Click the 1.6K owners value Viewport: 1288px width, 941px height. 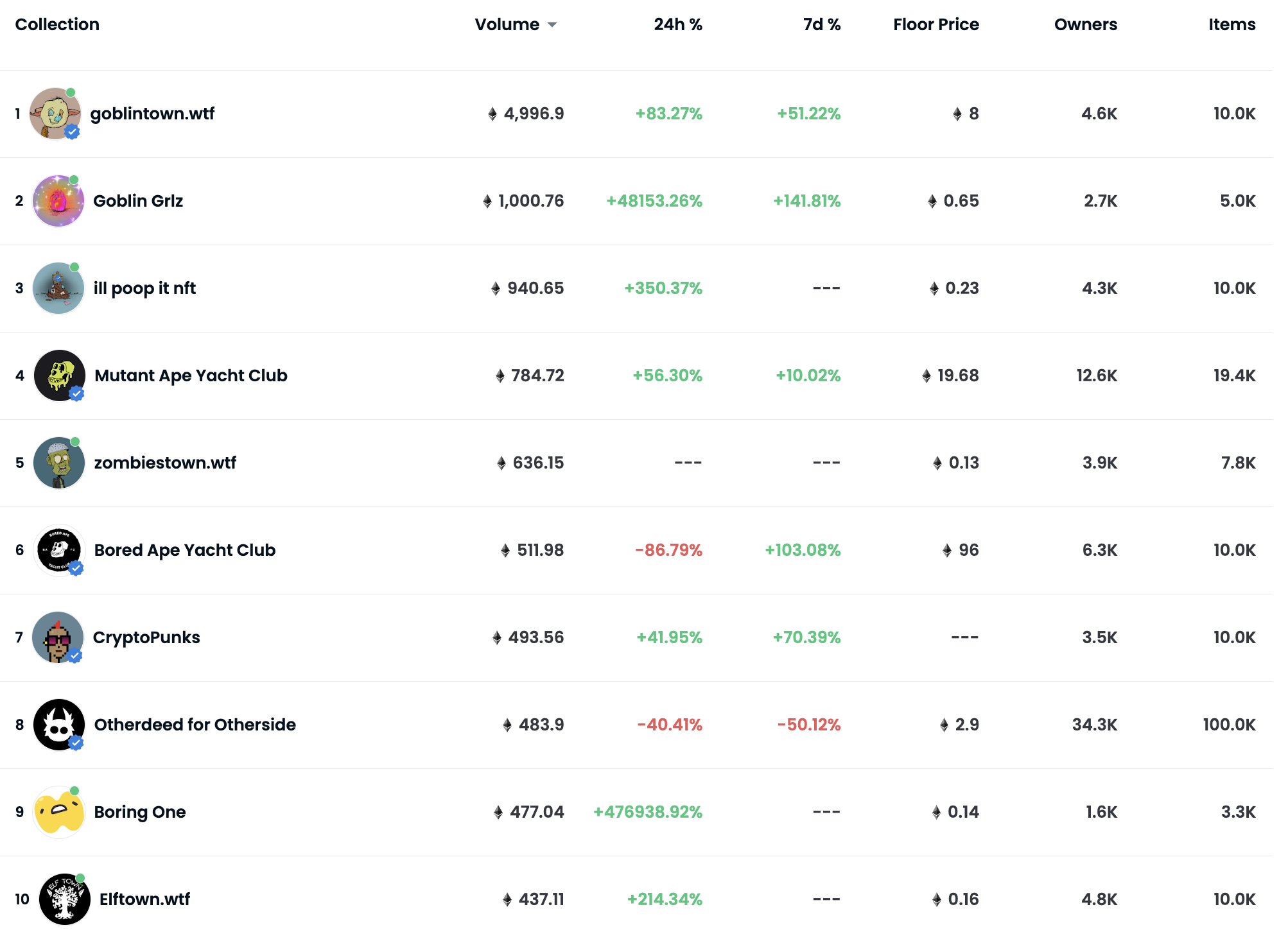1102,812
